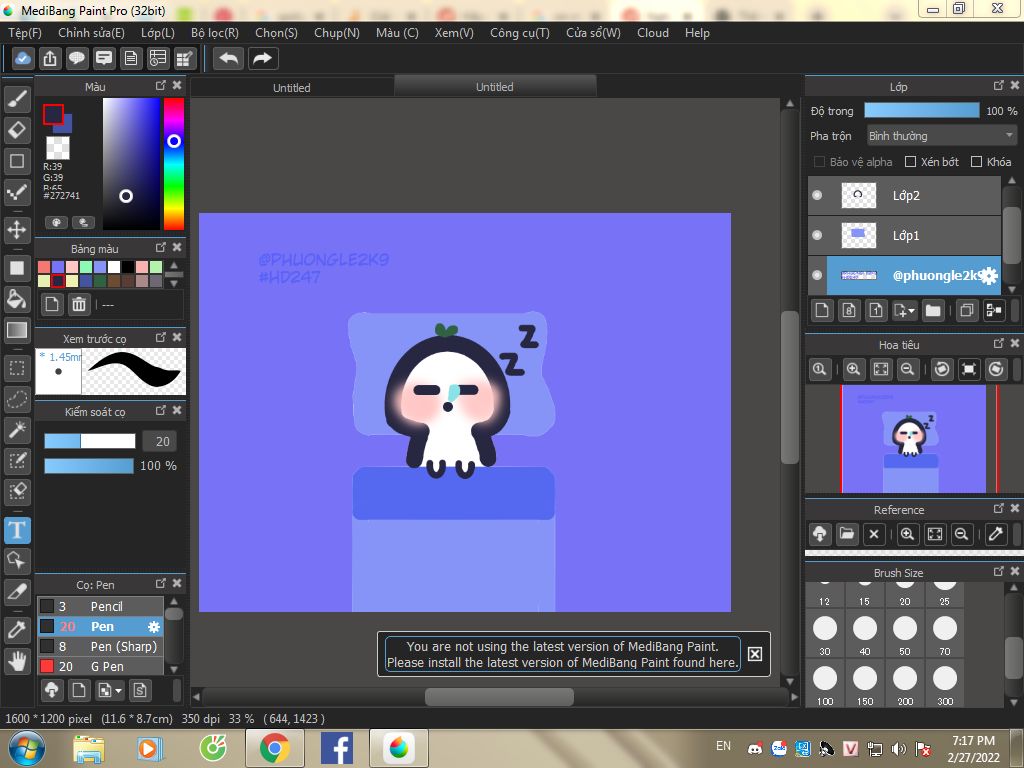Switch to the first Untitled tab
Screen dimensions: 1024x768
[x=291, y=88]
